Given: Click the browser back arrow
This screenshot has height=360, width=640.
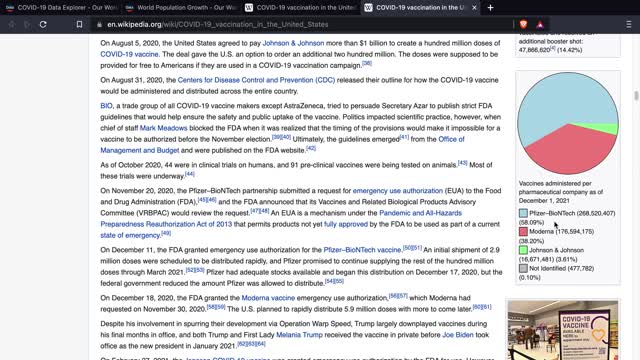Looking at the screenshot, I should [x=11, y=24].
